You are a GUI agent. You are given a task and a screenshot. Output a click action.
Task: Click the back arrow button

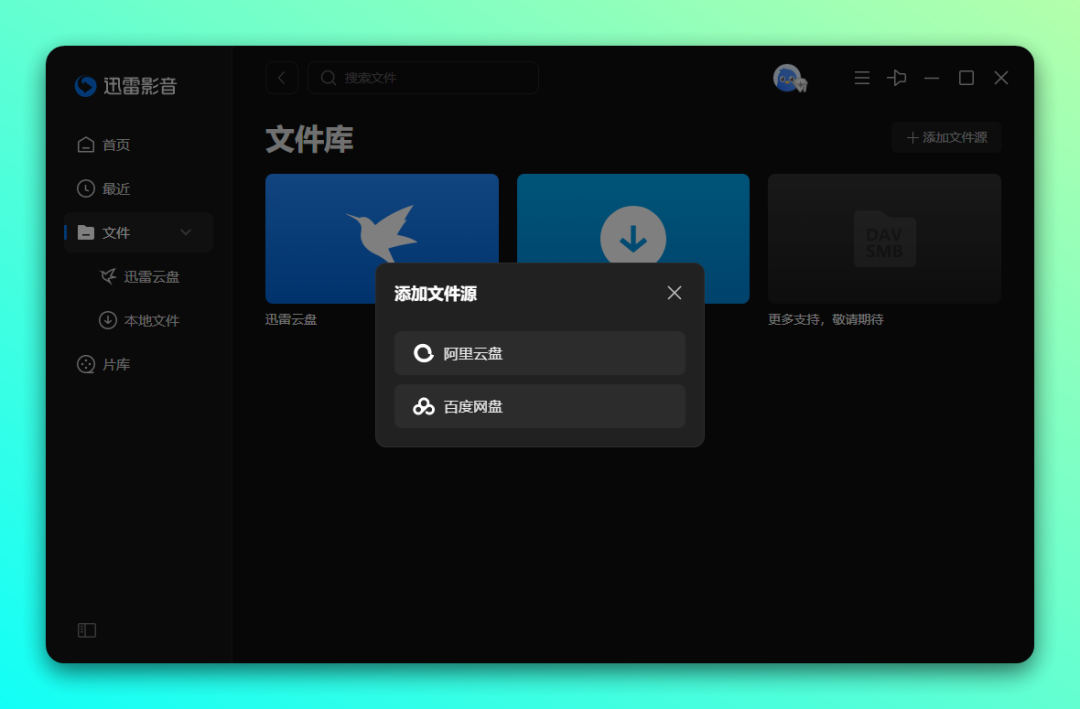coord(282,78)
